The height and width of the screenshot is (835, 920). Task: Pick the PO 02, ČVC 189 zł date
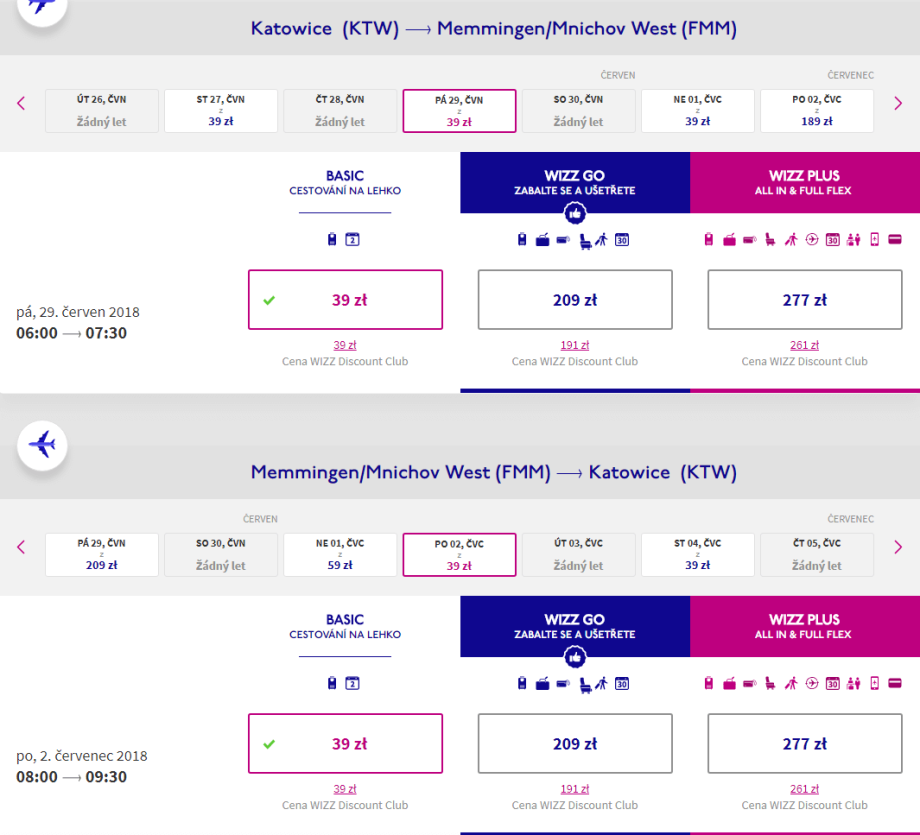817,111
